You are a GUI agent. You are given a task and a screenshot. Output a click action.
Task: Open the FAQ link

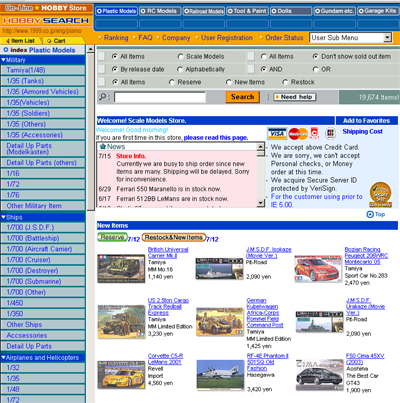pyautogui.click(x=145, y=38)
